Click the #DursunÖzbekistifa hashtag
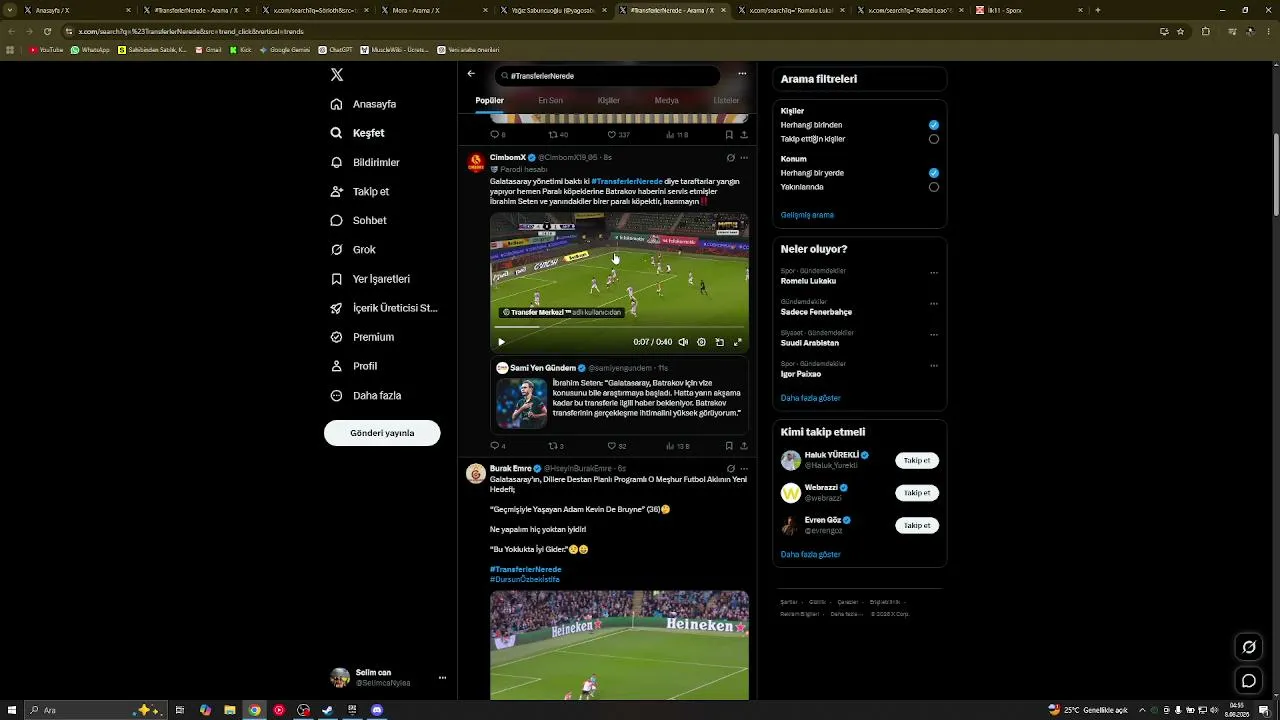The width and height of the screenshot is (1280, 720). tap(525, 579)
